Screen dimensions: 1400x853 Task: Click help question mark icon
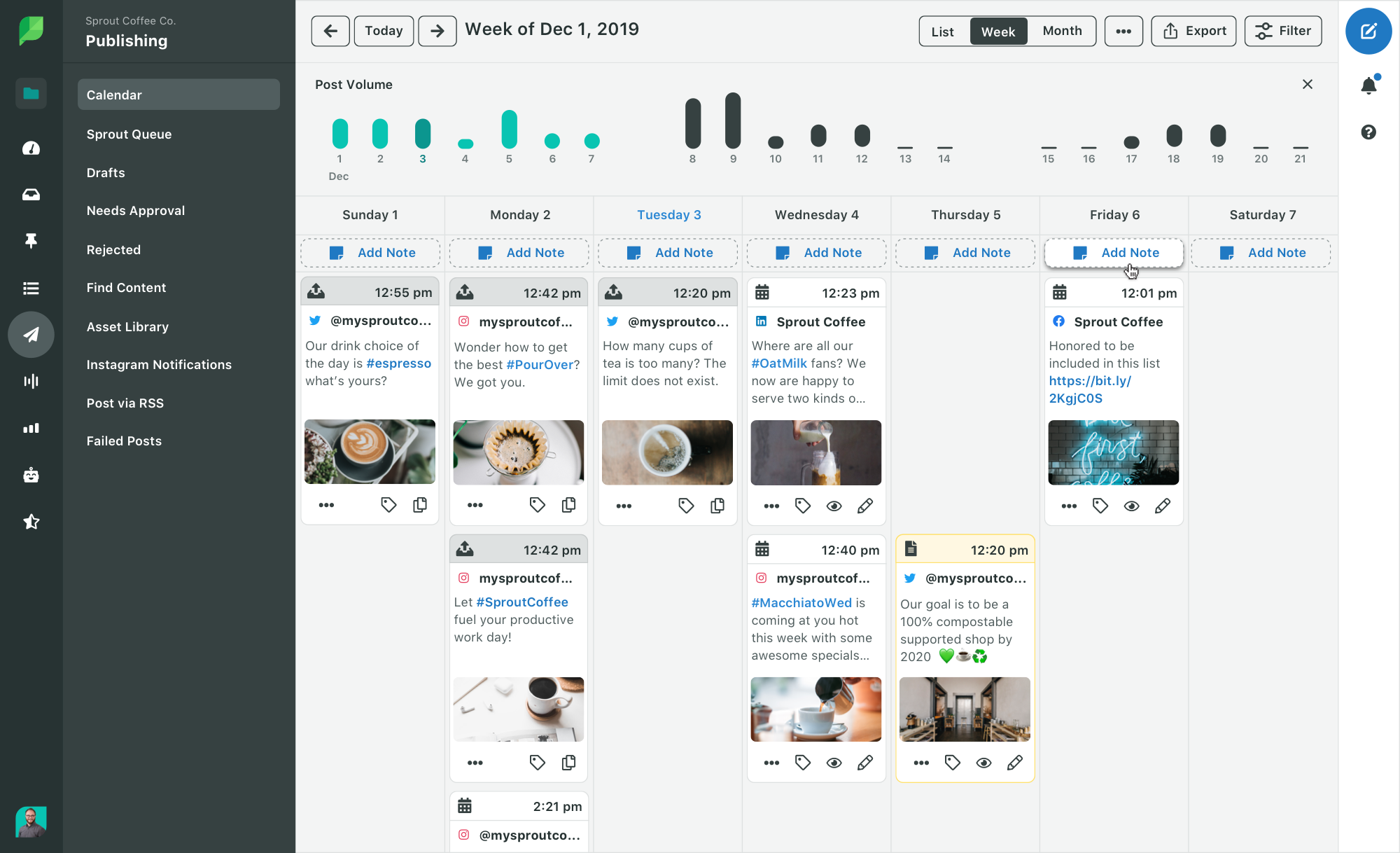(x=1370, y=131)
